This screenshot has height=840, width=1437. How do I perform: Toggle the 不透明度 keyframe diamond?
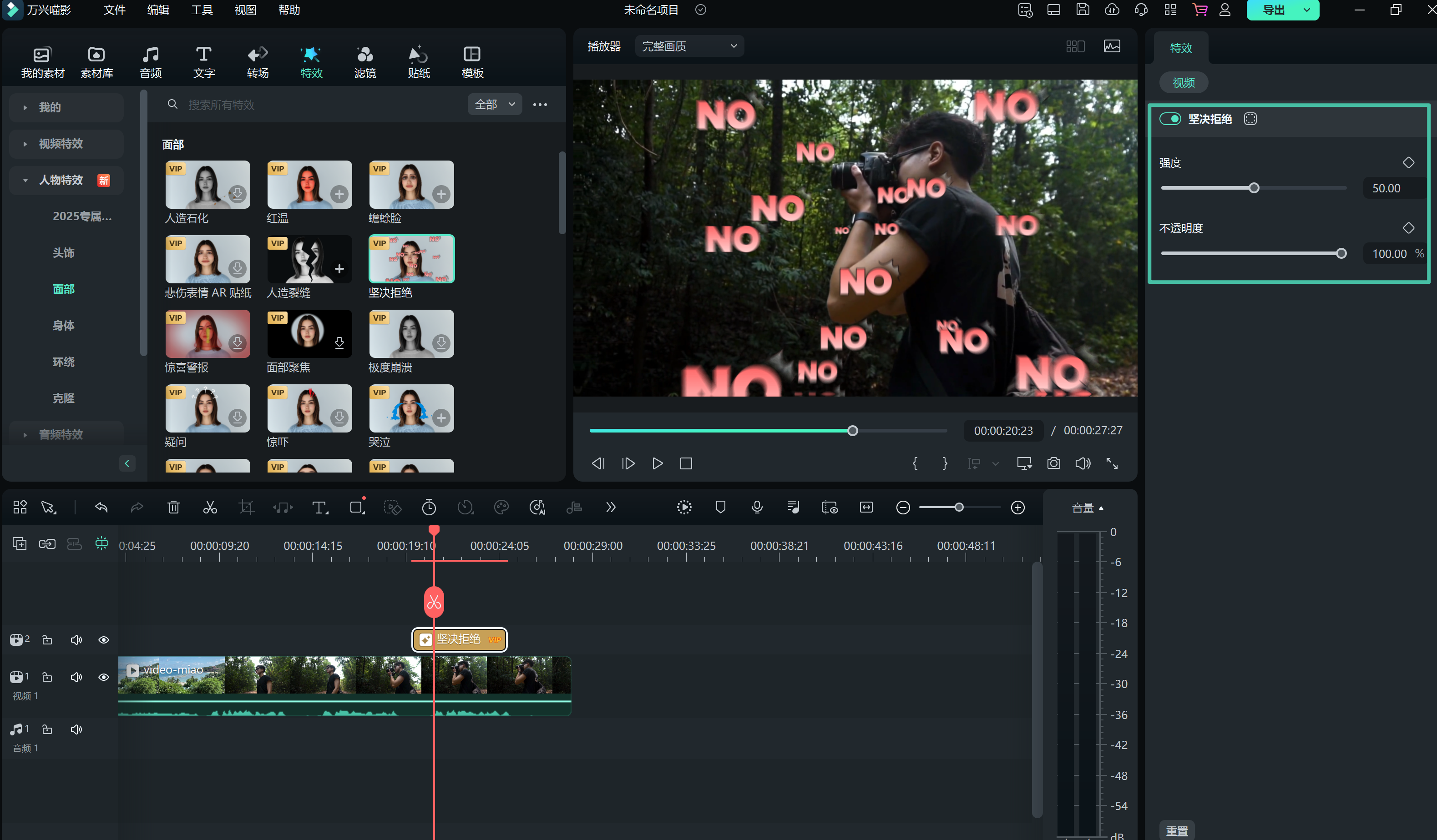pyautogui.click(x=1408, y=228)
